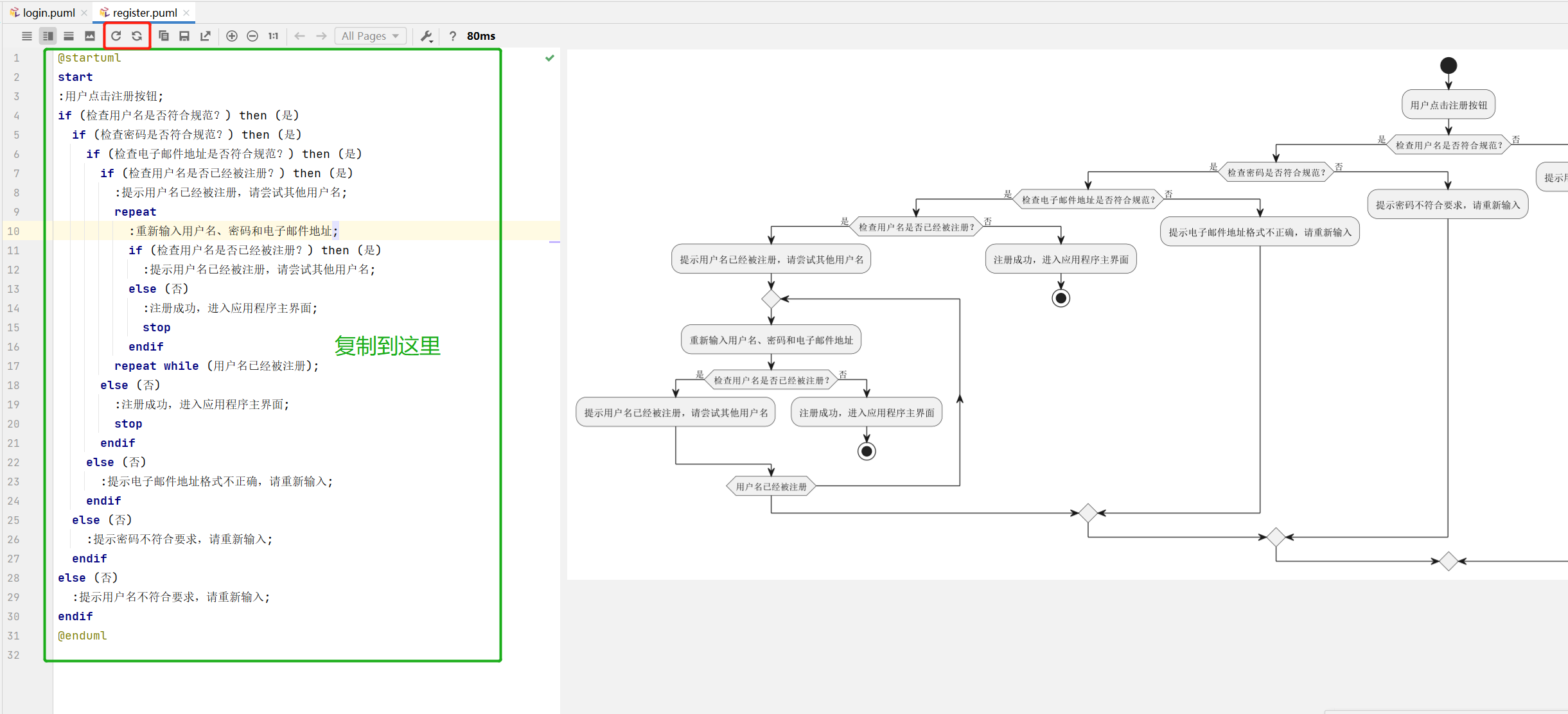This screenshot has height=714, width=1568.
Task: Click line 10 '重新输入用户名、密码和电子邮件地址'
Action: (234, 231)
